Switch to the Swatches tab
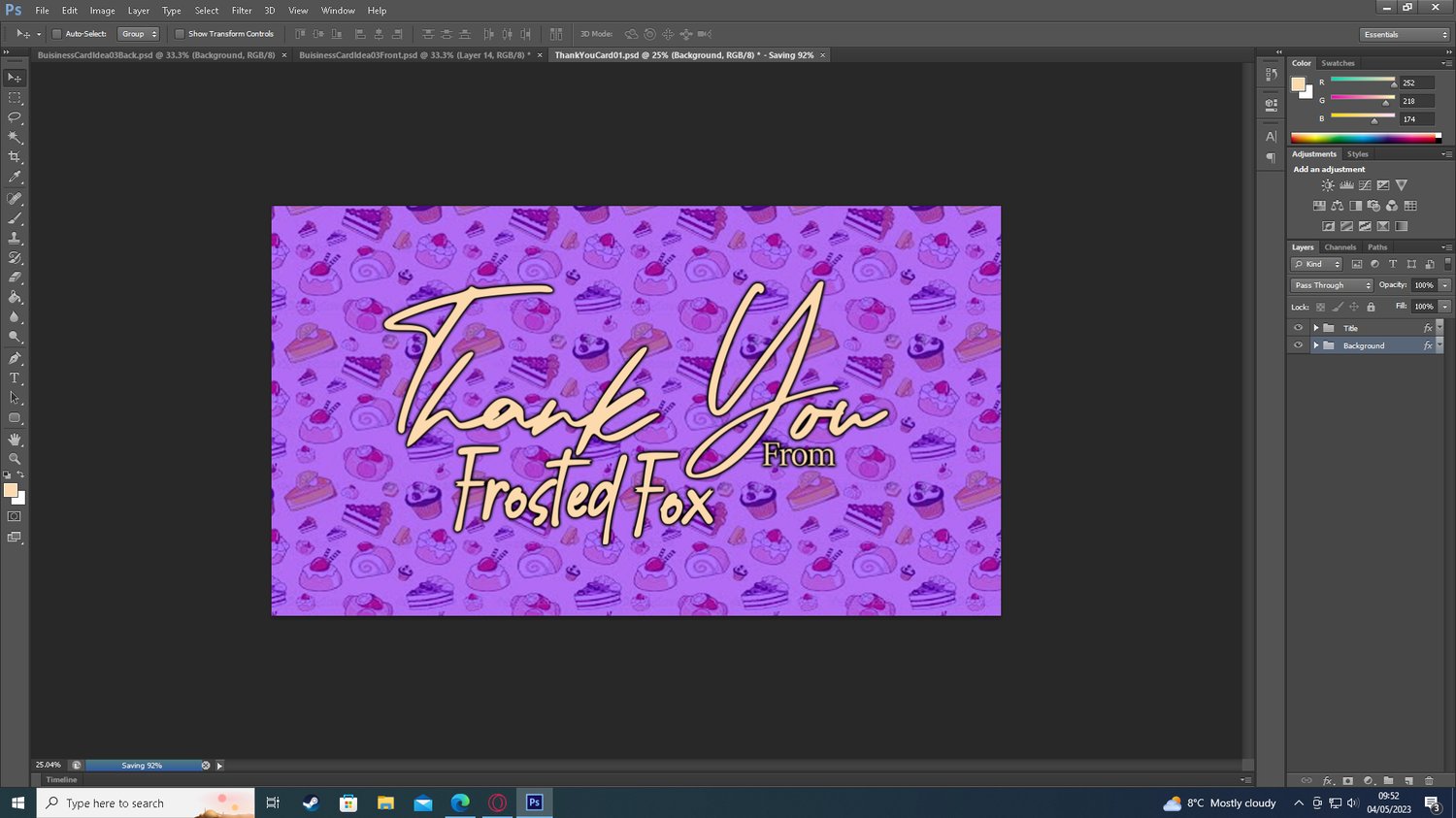 1338,63
